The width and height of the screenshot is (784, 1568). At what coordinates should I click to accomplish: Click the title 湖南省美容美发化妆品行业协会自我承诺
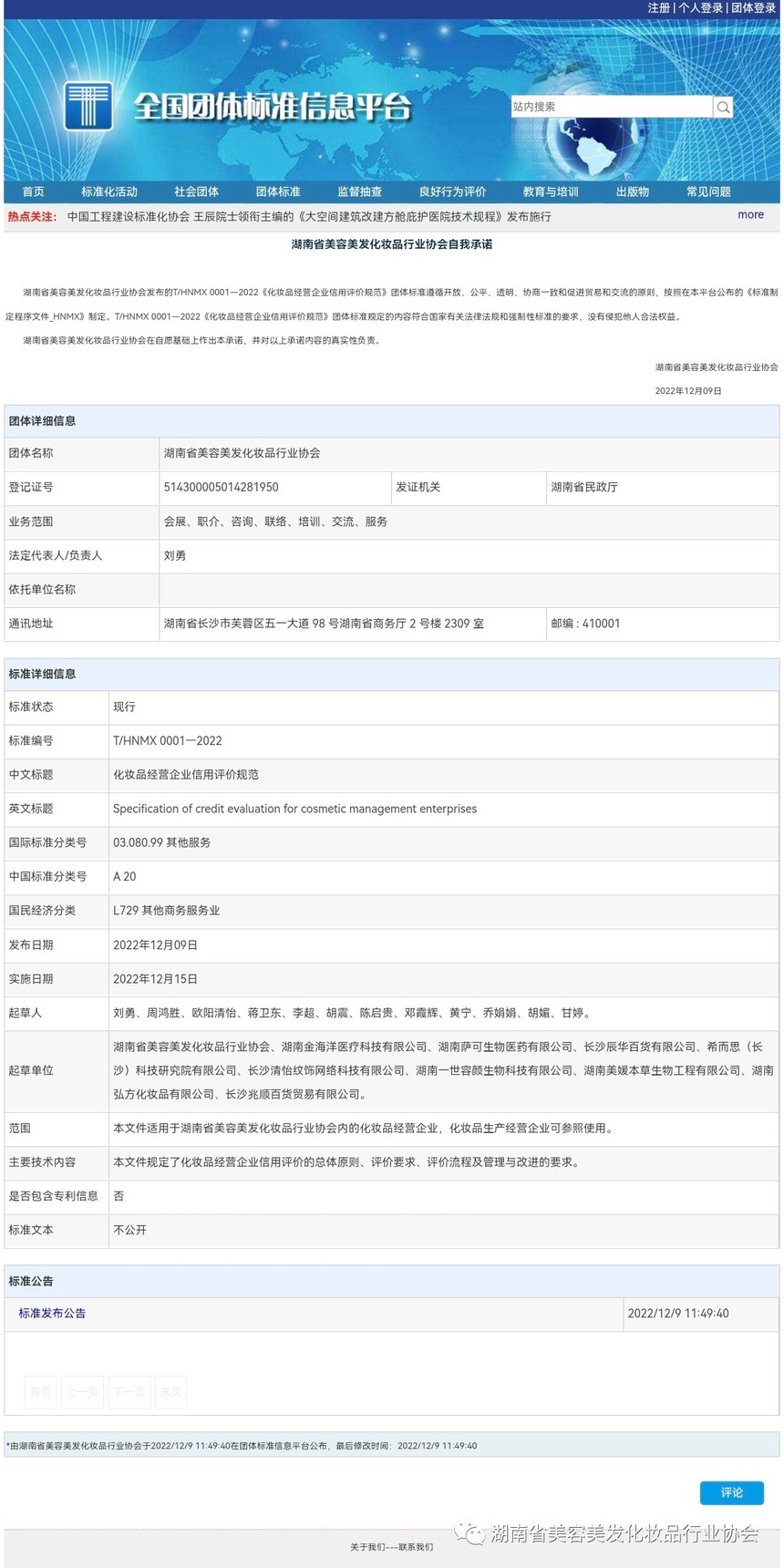(392, 244)
